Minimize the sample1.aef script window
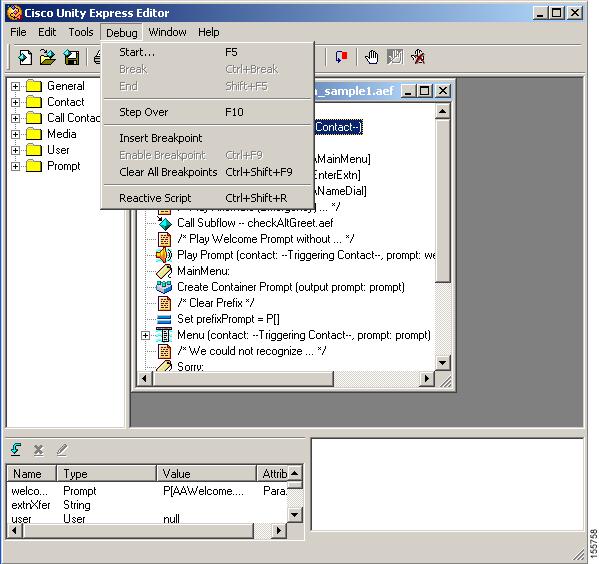The height and width of the screenshot is (564, 599). click(408, 91)
